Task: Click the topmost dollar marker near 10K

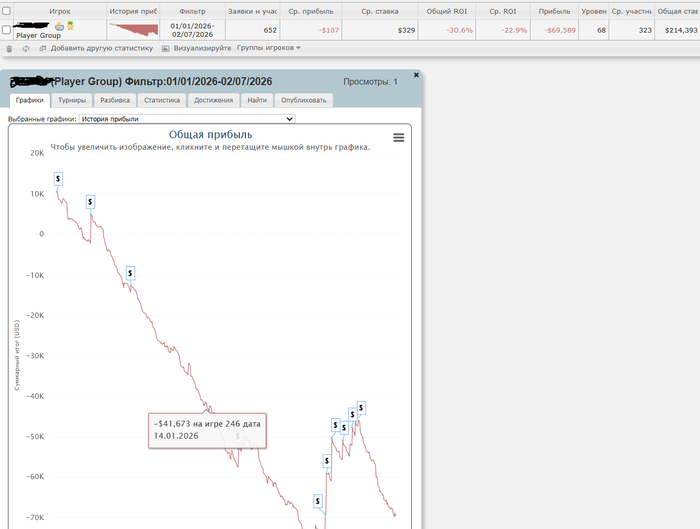Action: [x=58, y=179]
